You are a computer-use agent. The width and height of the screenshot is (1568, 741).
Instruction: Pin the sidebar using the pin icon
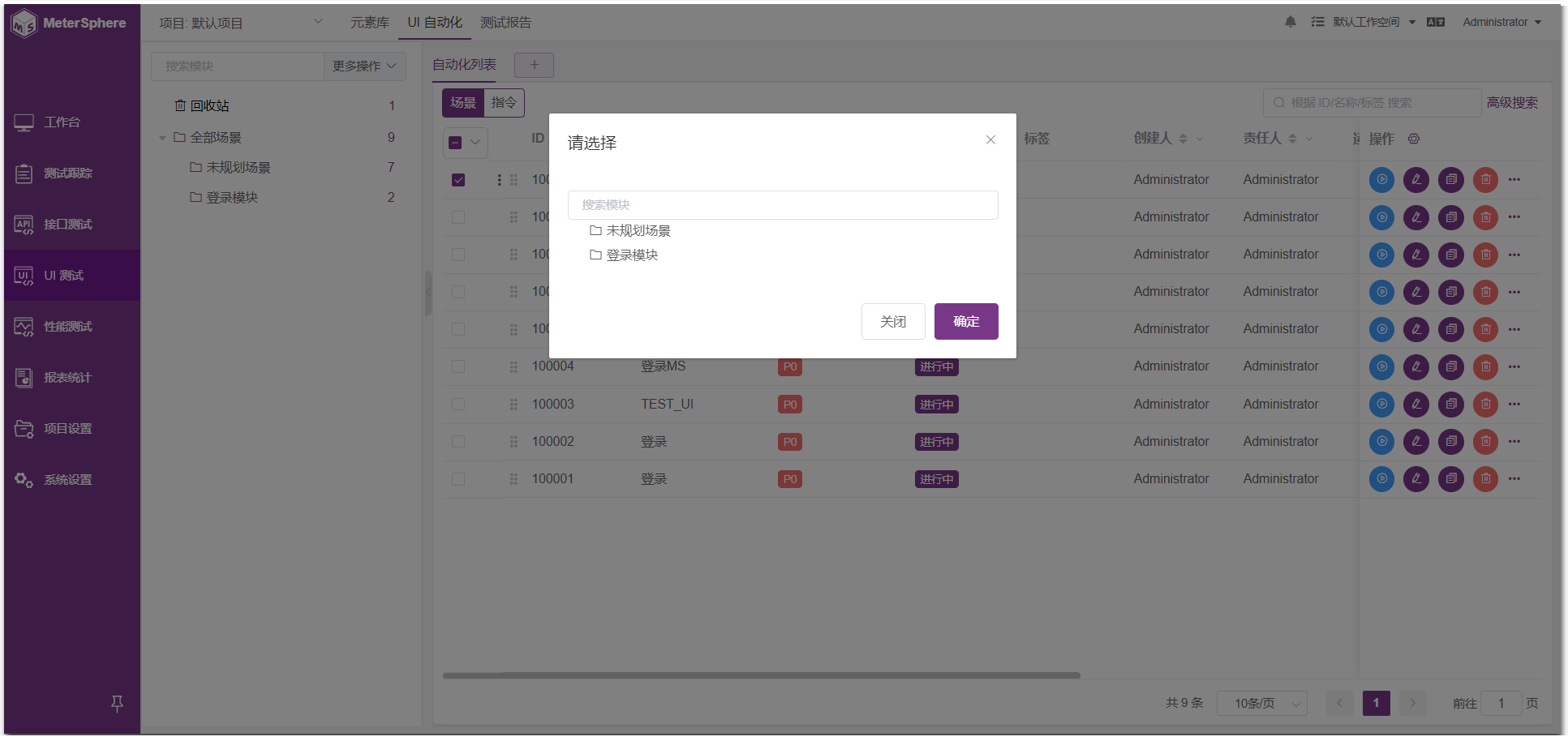click(x=117, y=704)
